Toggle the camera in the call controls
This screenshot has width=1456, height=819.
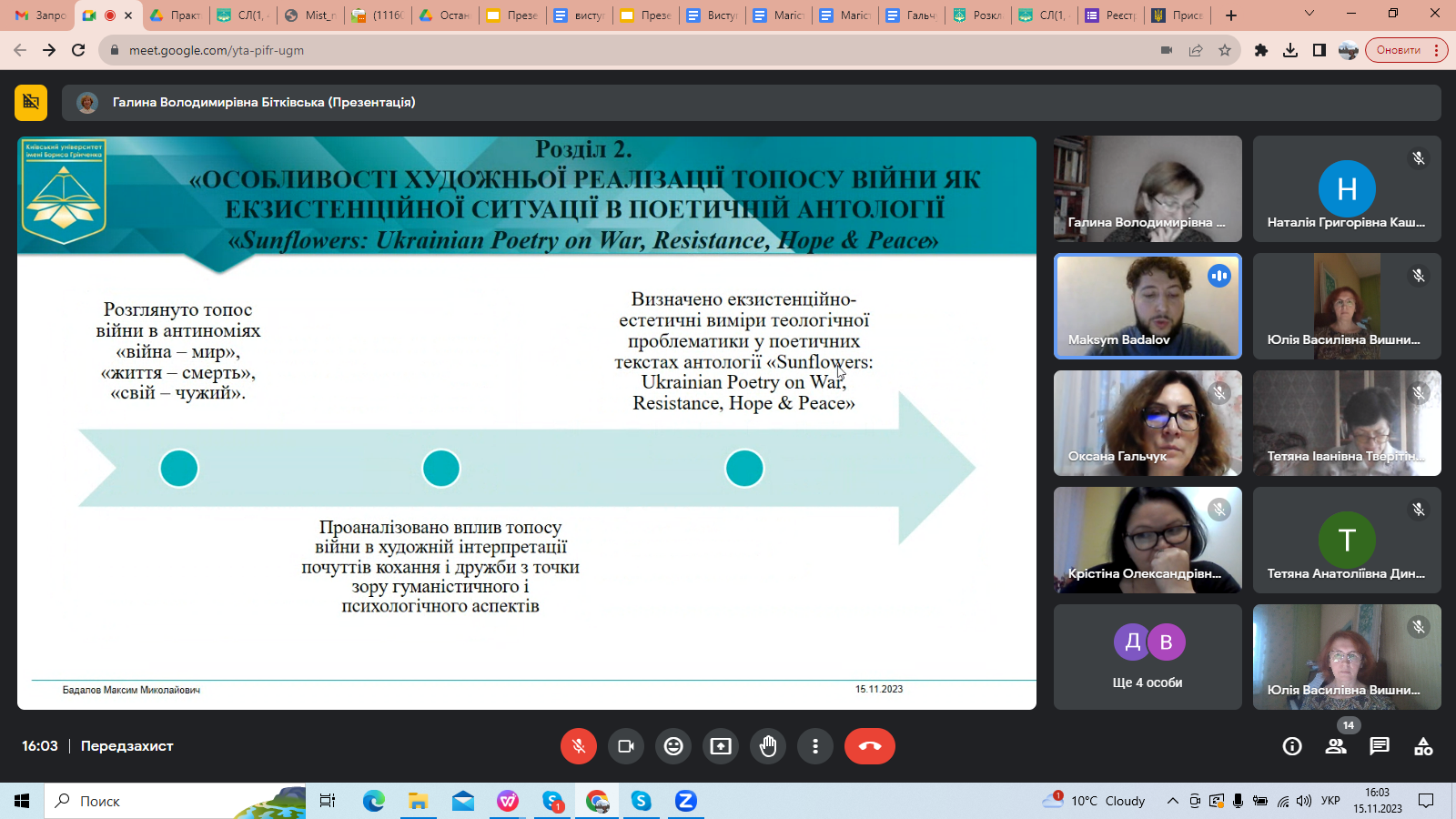click(626, 746)
